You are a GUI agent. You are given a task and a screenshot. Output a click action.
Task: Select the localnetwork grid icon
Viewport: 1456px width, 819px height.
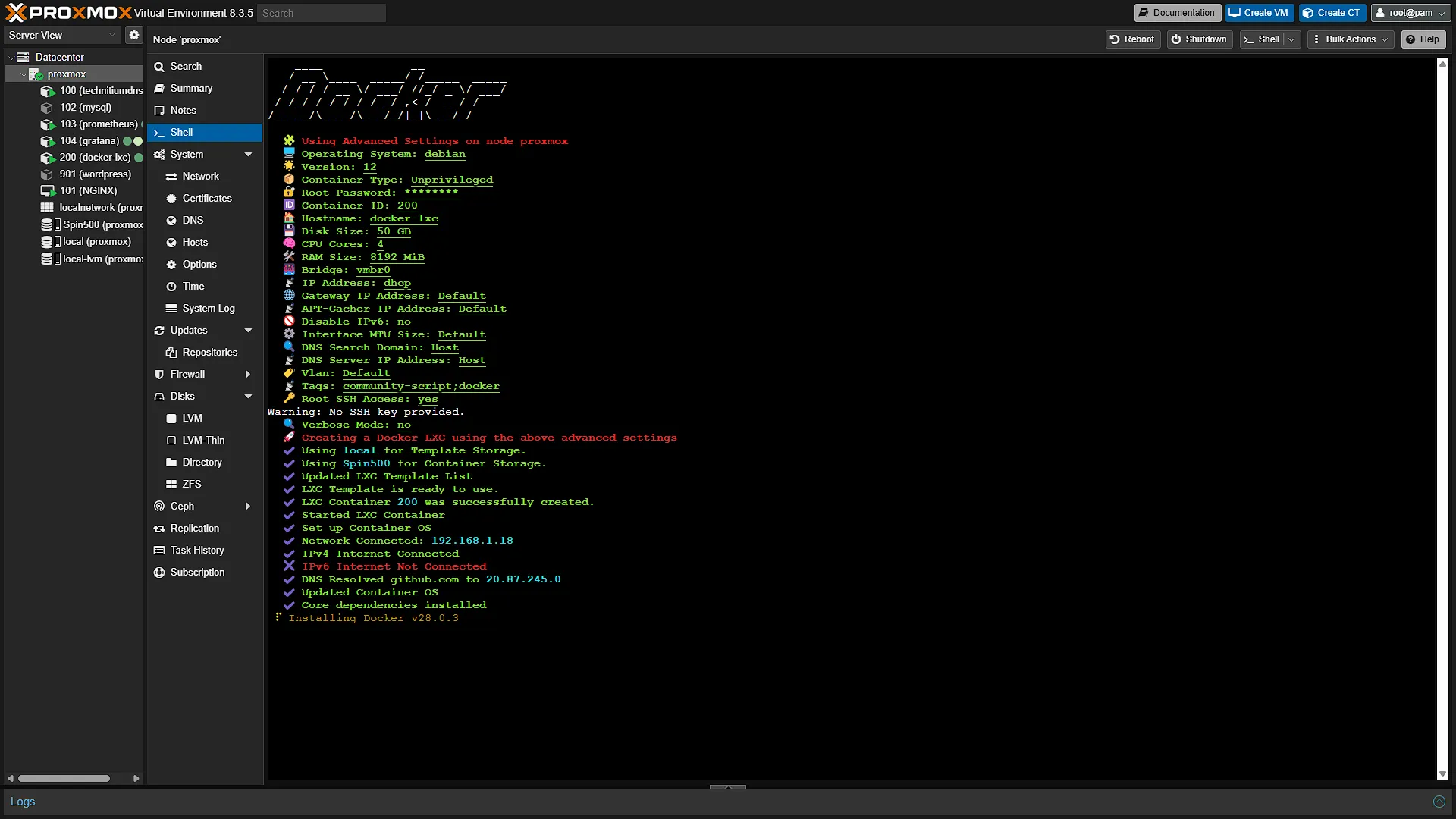tap(47, 208)
